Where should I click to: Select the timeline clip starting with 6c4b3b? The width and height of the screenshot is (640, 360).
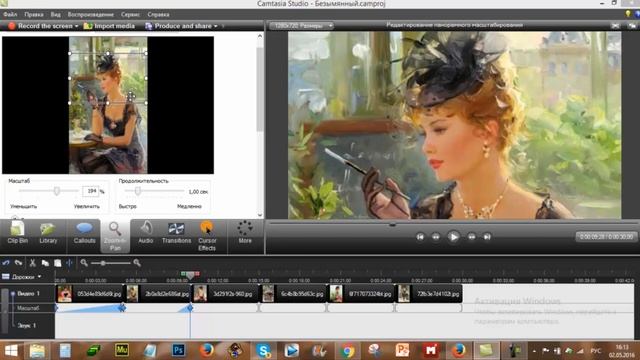(x=293, y=294)
